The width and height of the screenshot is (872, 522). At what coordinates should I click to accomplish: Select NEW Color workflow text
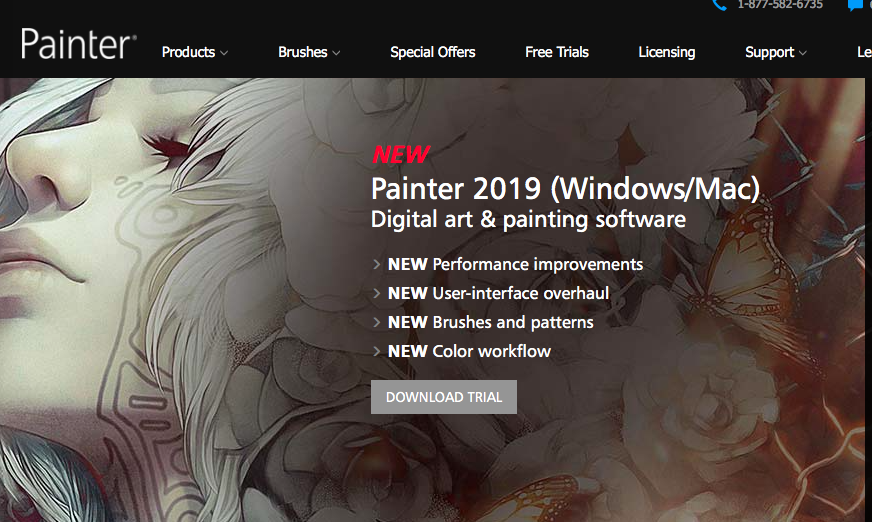[x=469, y=351]
